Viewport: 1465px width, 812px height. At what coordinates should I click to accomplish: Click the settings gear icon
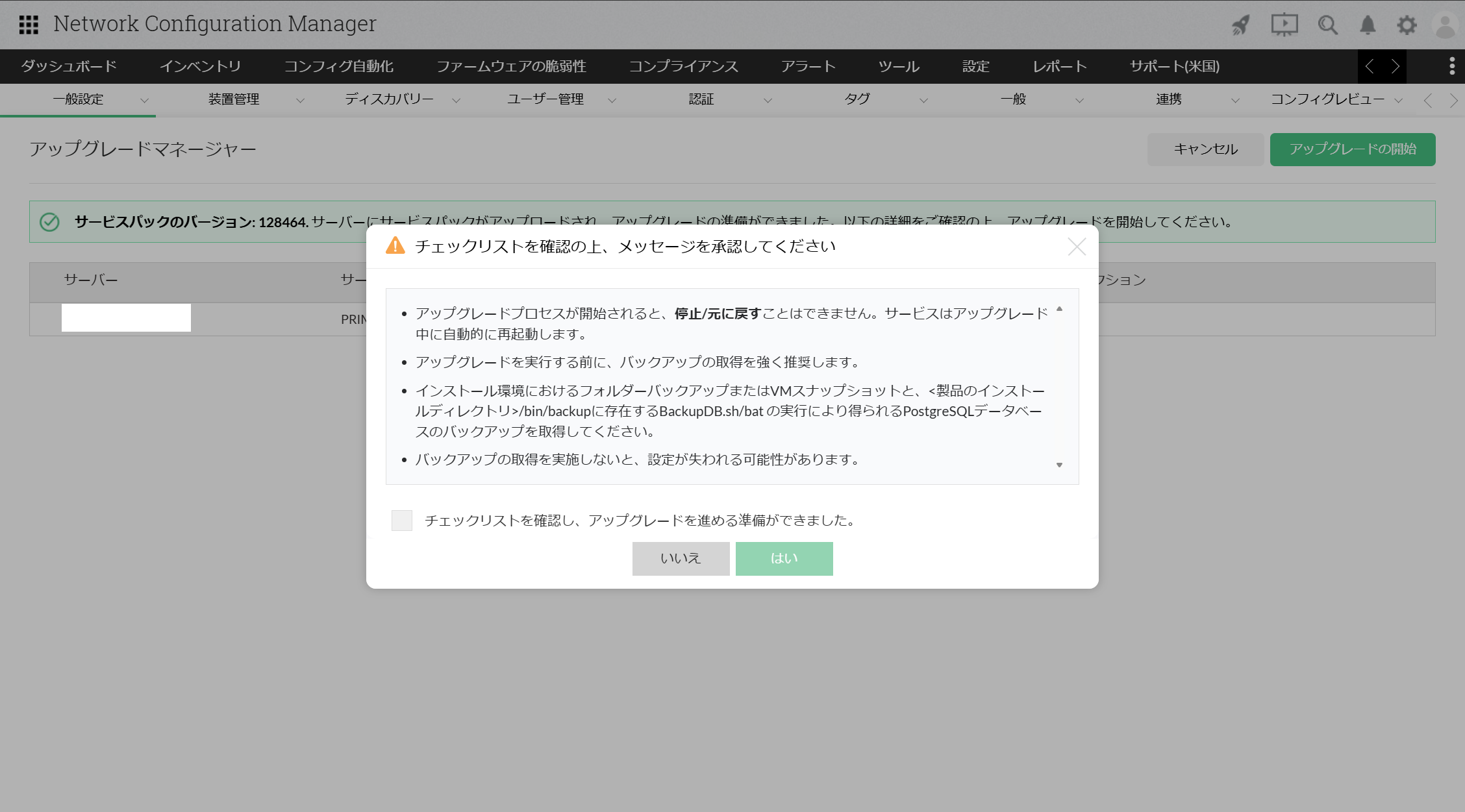(x=1407, y=25)
